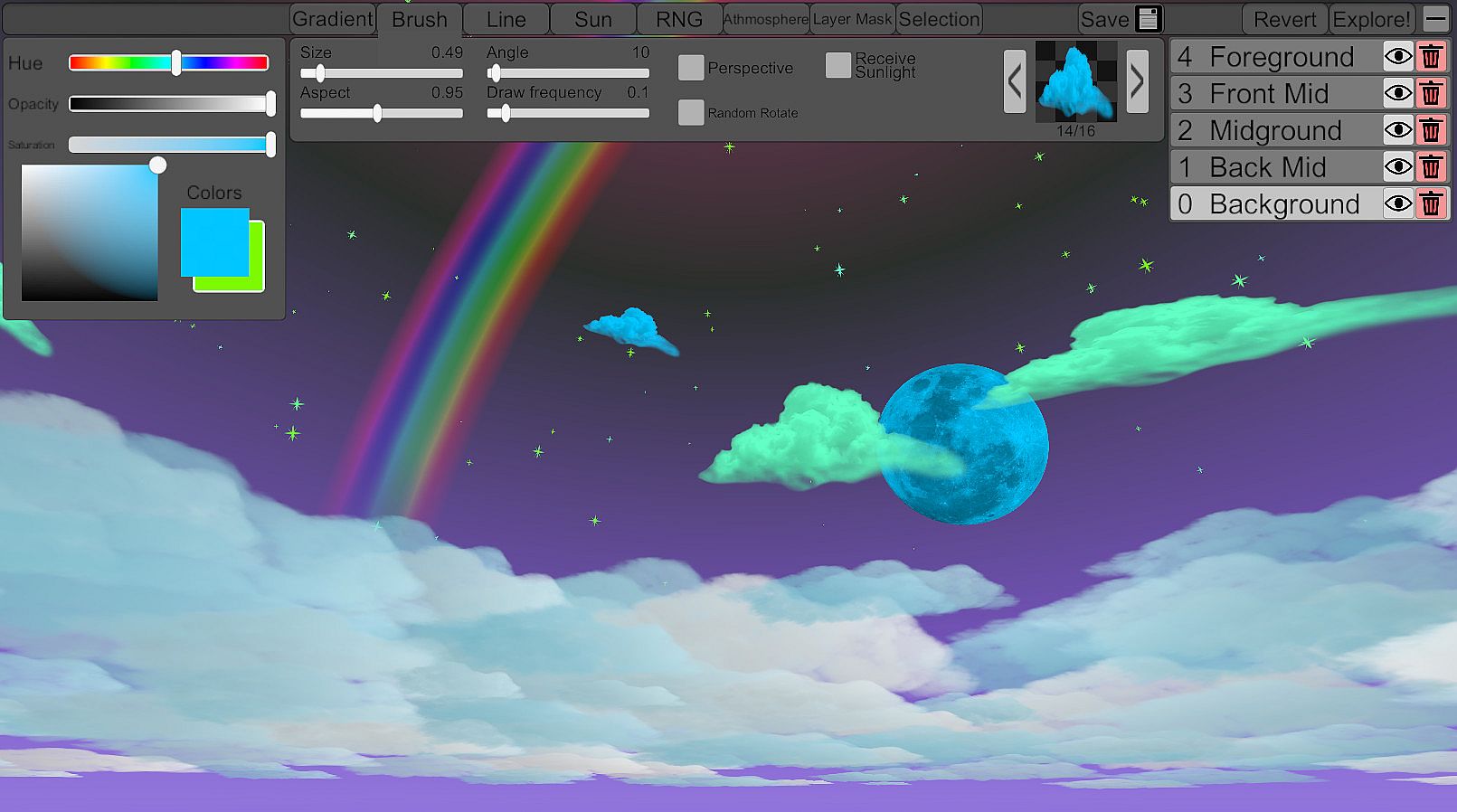Hide the Background layer
The height and width of the screenshot is (812, 1457).
click(x=1398, y=203)
